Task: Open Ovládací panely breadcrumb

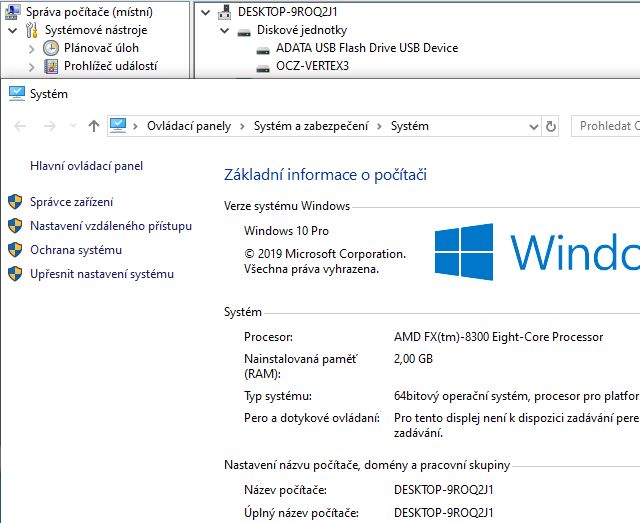Action: click(x=189, y=126)
